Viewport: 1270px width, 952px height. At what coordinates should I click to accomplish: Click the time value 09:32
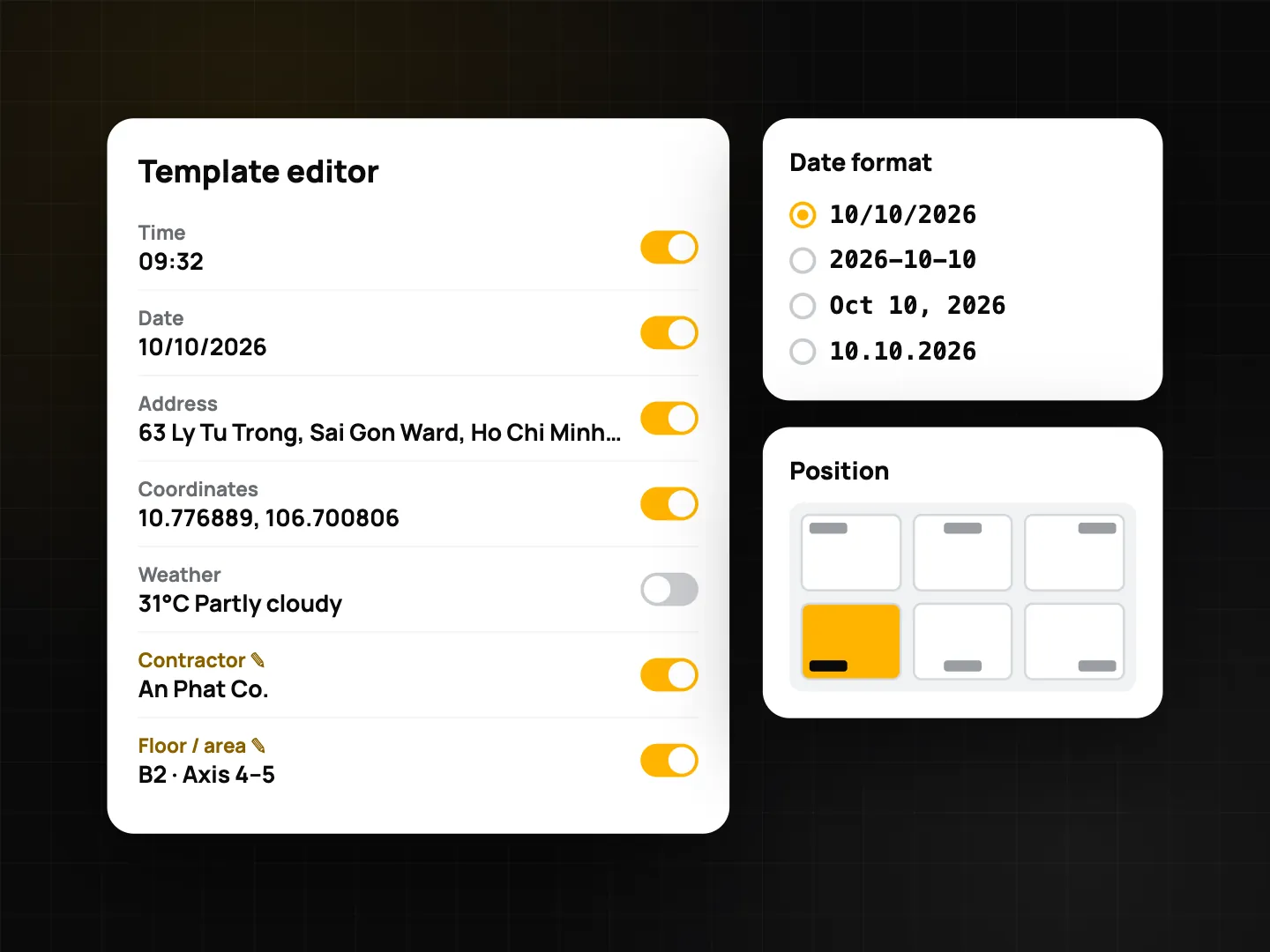coord(171,262)
